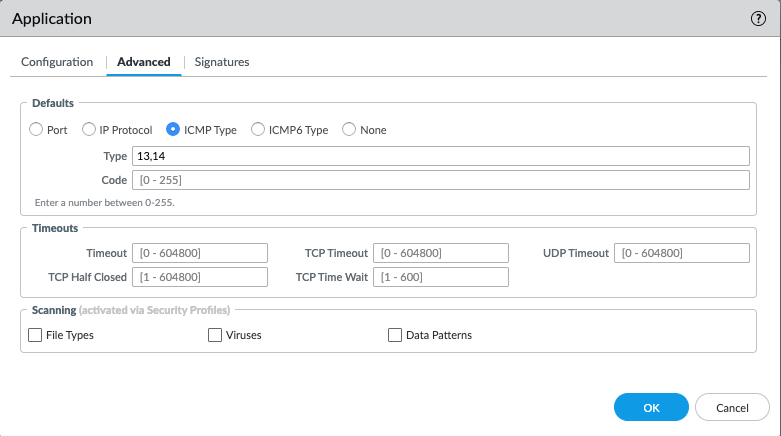Open the Signatures tab

click(222, 62)
